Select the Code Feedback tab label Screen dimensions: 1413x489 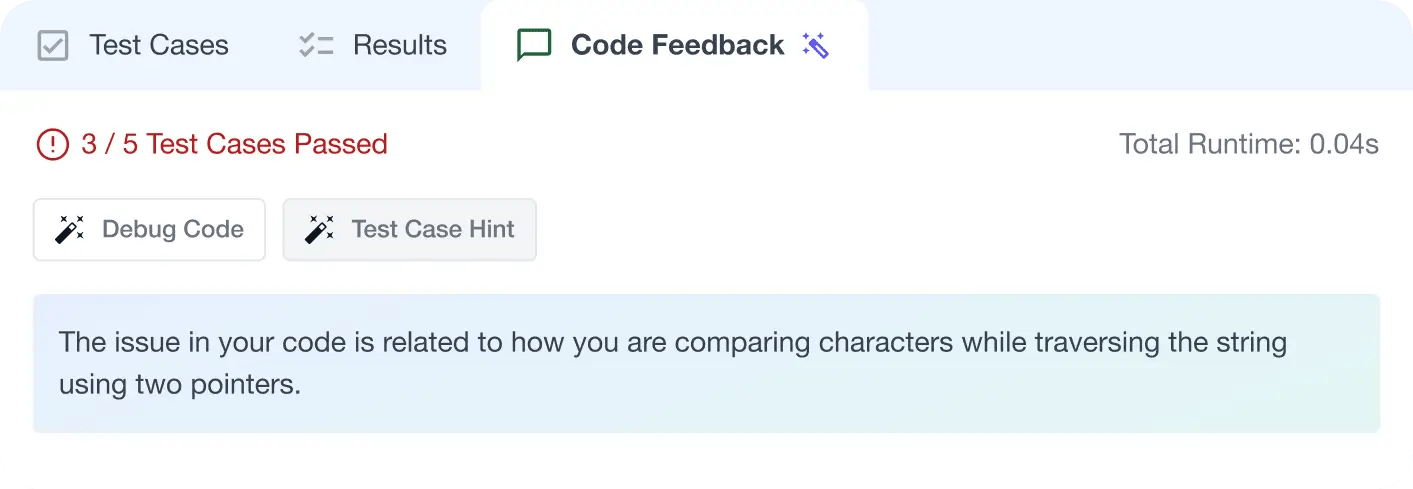677,46
